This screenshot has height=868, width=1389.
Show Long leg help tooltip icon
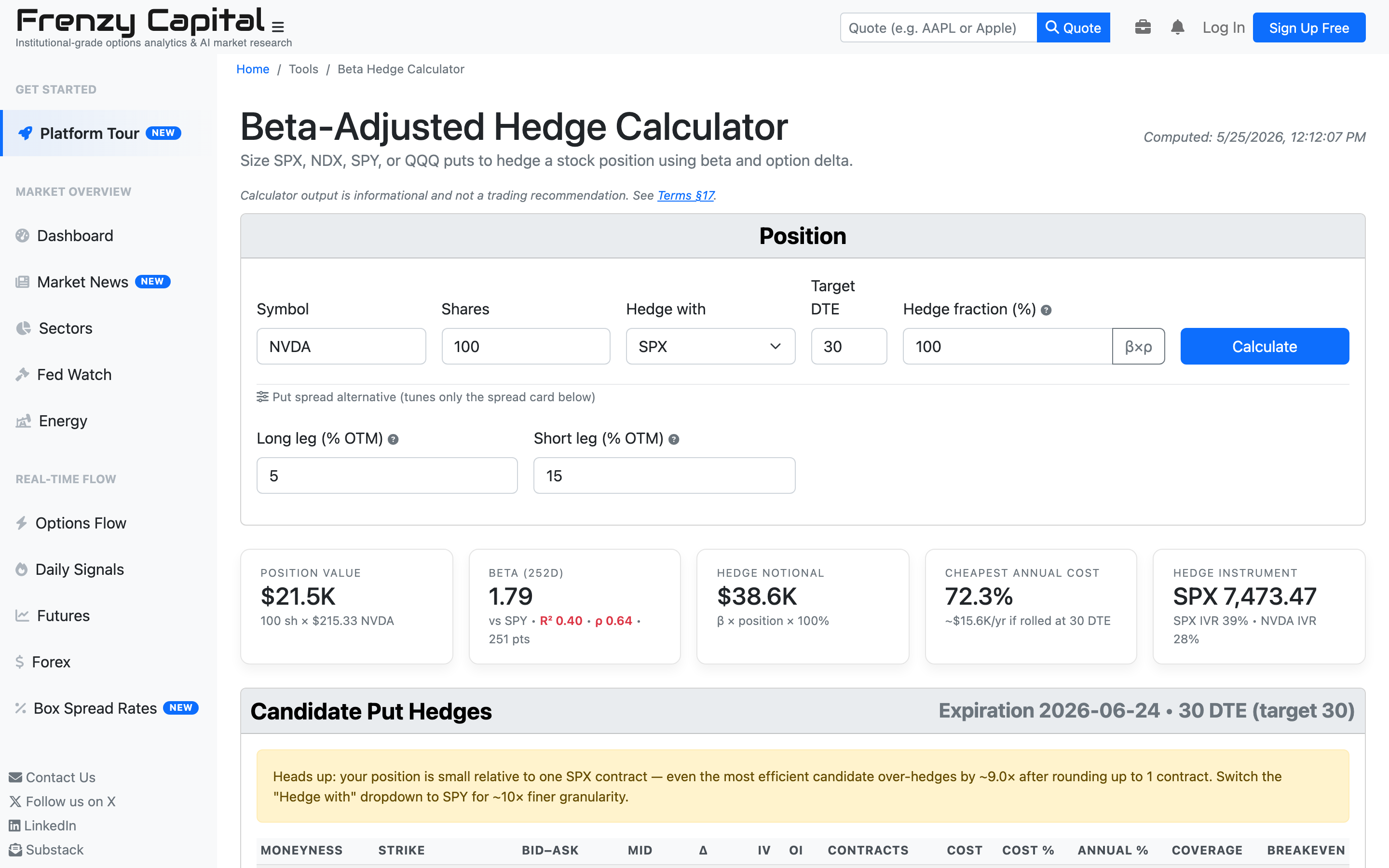pyautogui.click(x=393, y=440)
